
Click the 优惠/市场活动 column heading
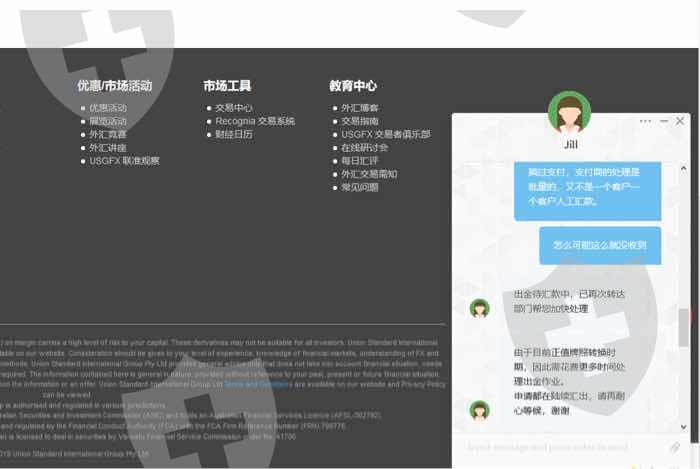coord(115,86)
